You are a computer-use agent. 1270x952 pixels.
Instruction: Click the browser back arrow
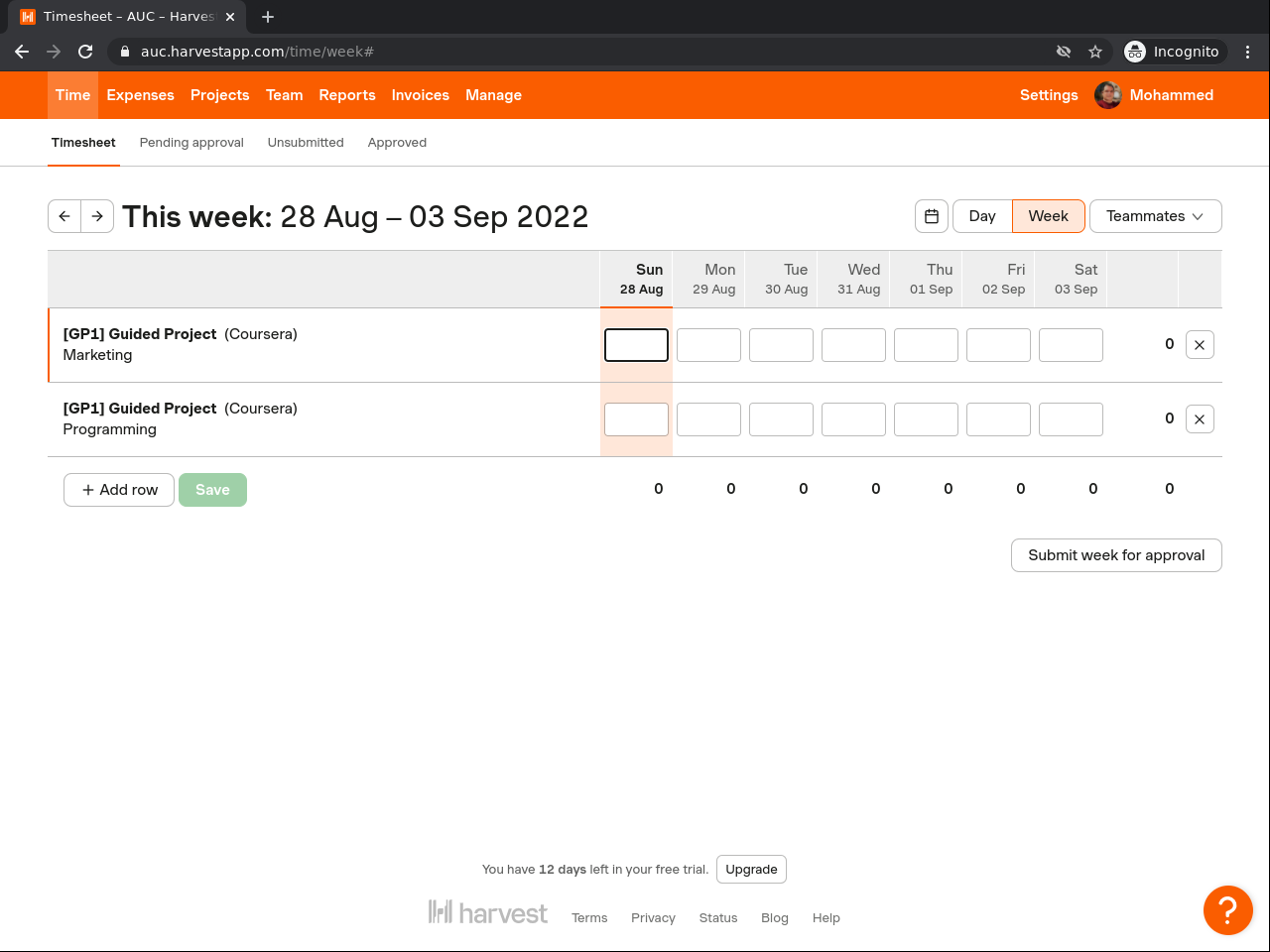pyautogui.click(x=22, y=52)
